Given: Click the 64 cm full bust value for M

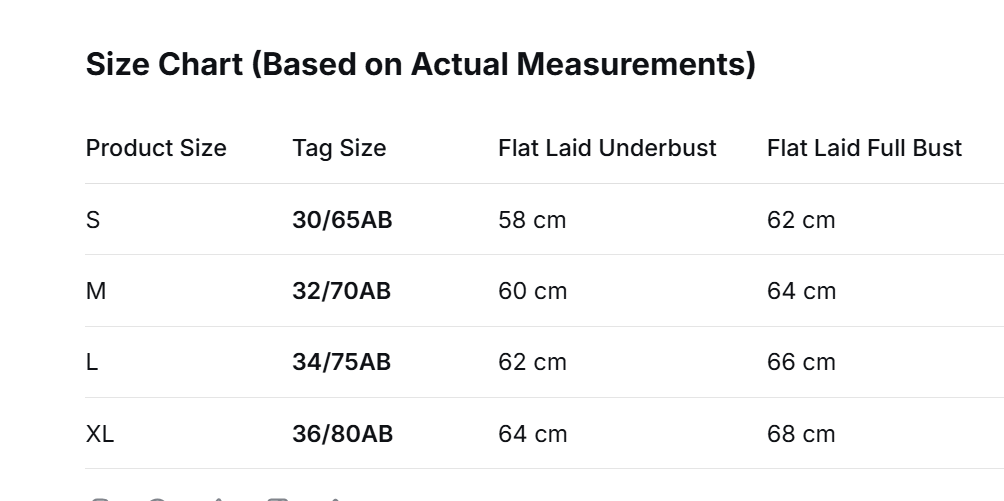Looking at the screenshot, I should click(x=801, y=291).
